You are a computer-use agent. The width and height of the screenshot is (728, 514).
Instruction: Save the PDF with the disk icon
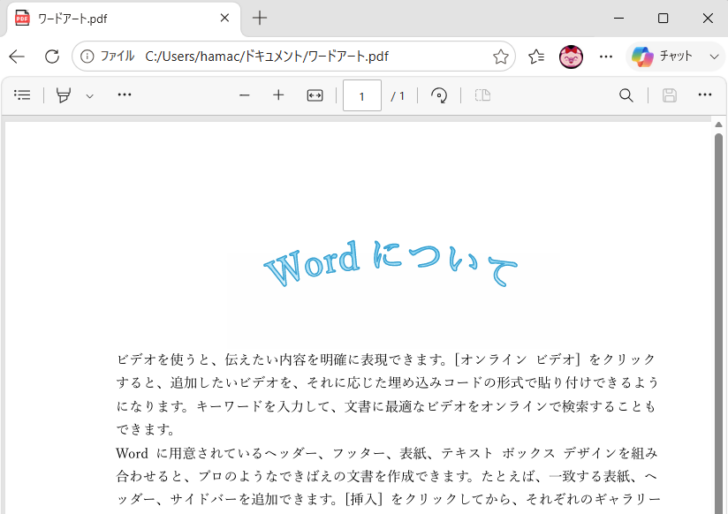point(669,95)
